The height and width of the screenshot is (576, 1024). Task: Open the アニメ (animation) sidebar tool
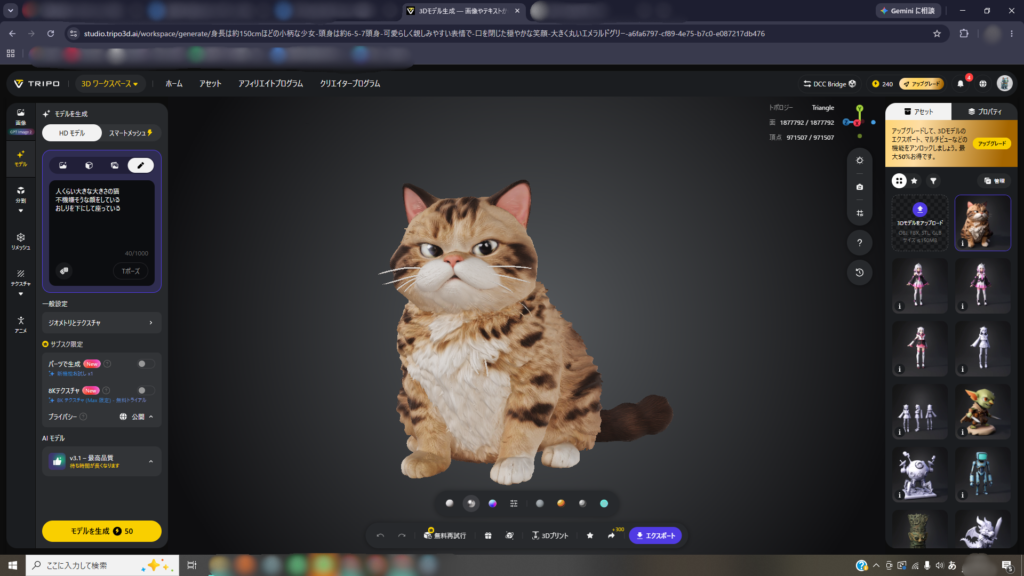21,324
